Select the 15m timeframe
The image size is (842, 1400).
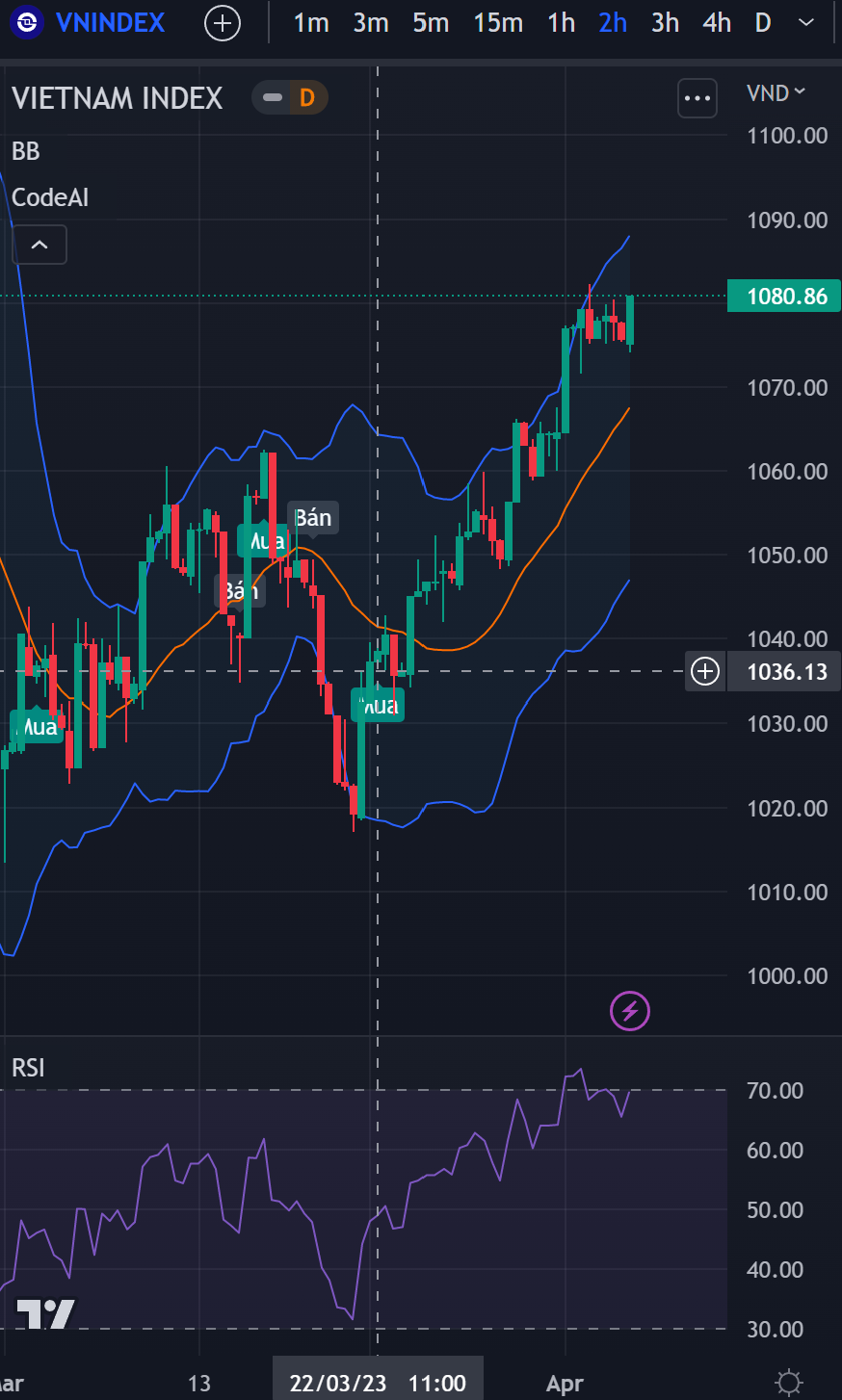498,22
